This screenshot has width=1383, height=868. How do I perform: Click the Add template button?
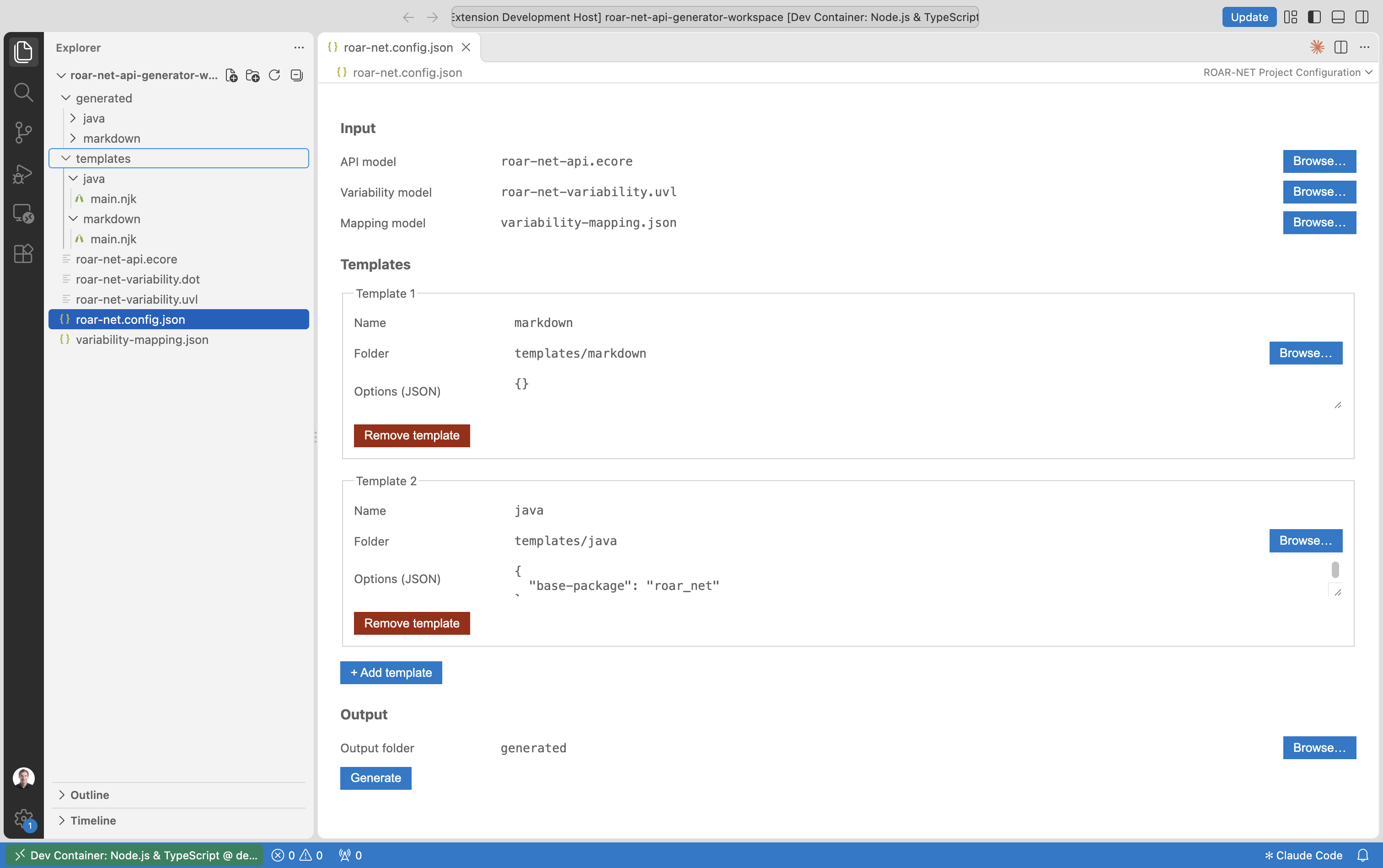click(391, 672)
